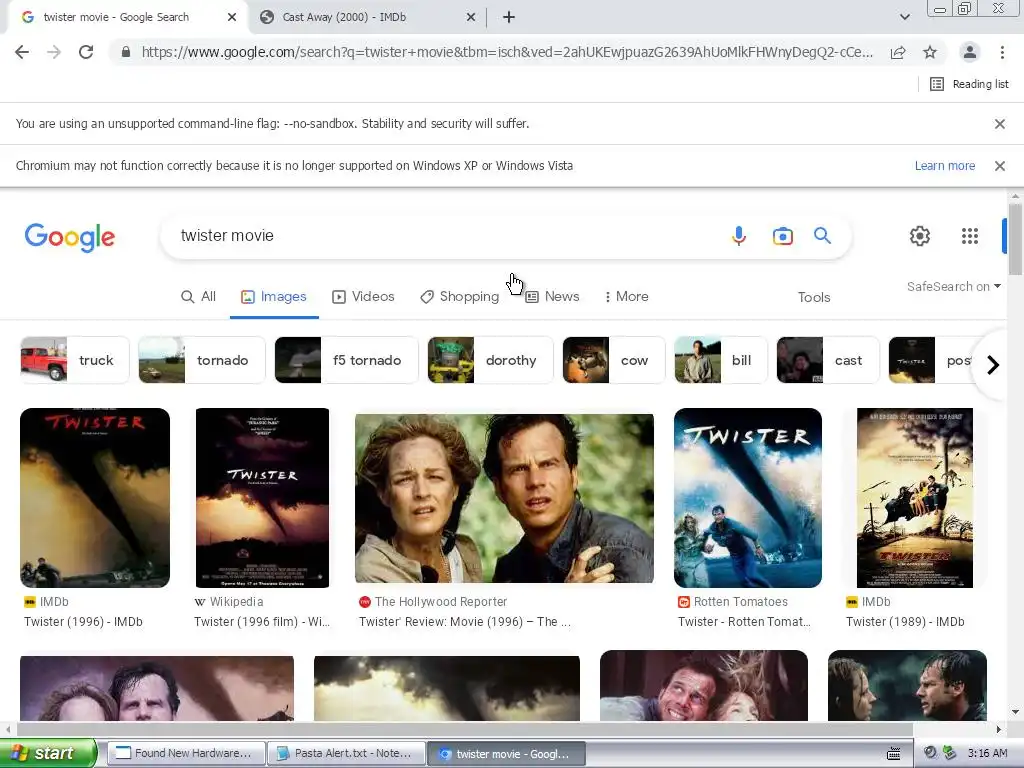Open the Hollywood Reporter review image
Viewport: 1024px width, 768px height.
(504, 498)
